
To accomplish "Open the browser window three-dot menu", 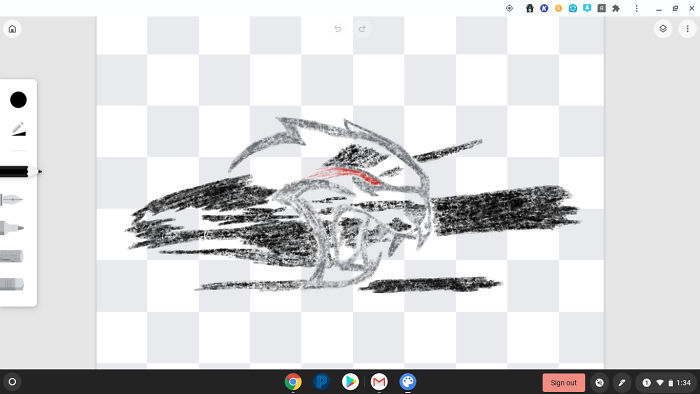I will (x=637, y=8).
